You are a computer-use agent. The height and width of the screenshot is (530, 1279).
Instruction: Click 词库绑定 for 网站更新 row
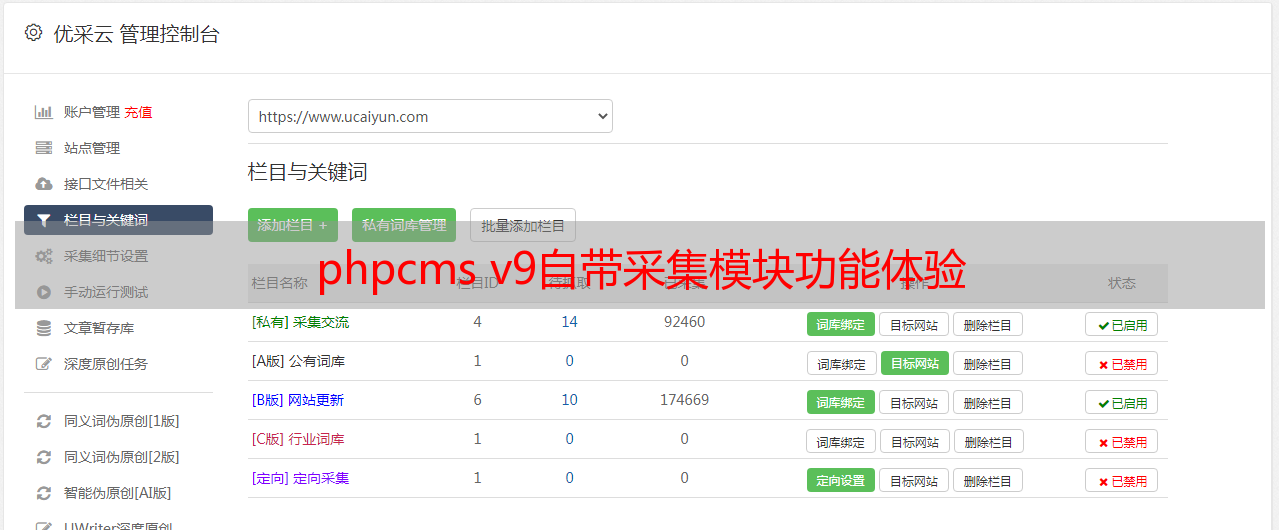click(841, 402)
